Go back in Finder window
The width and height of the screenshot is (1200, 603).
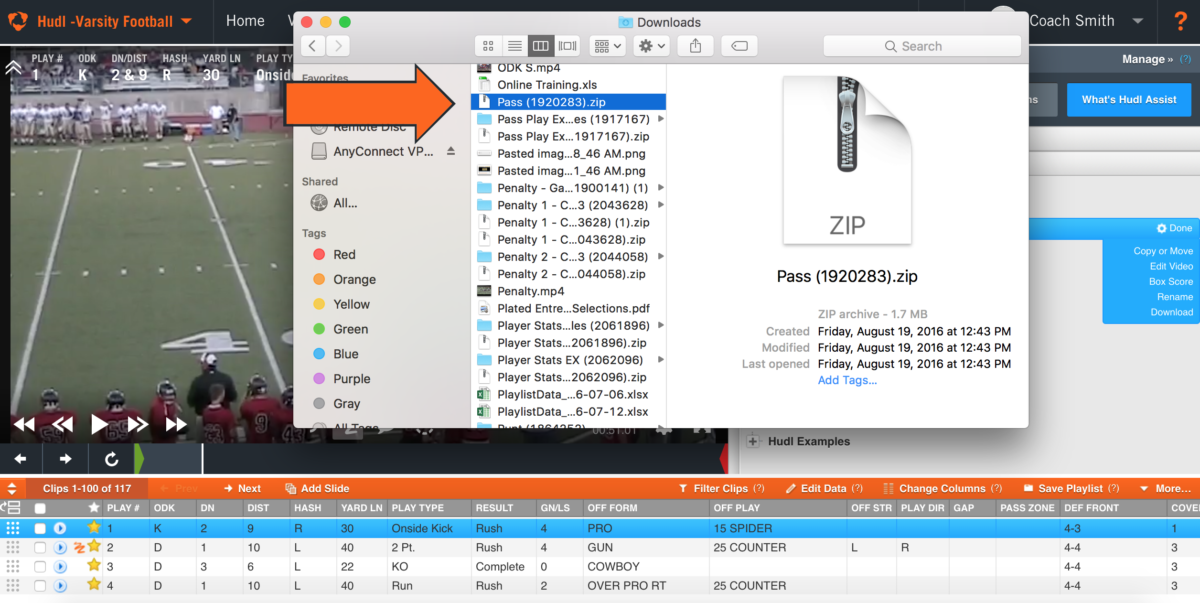click(x=313, y=46)
